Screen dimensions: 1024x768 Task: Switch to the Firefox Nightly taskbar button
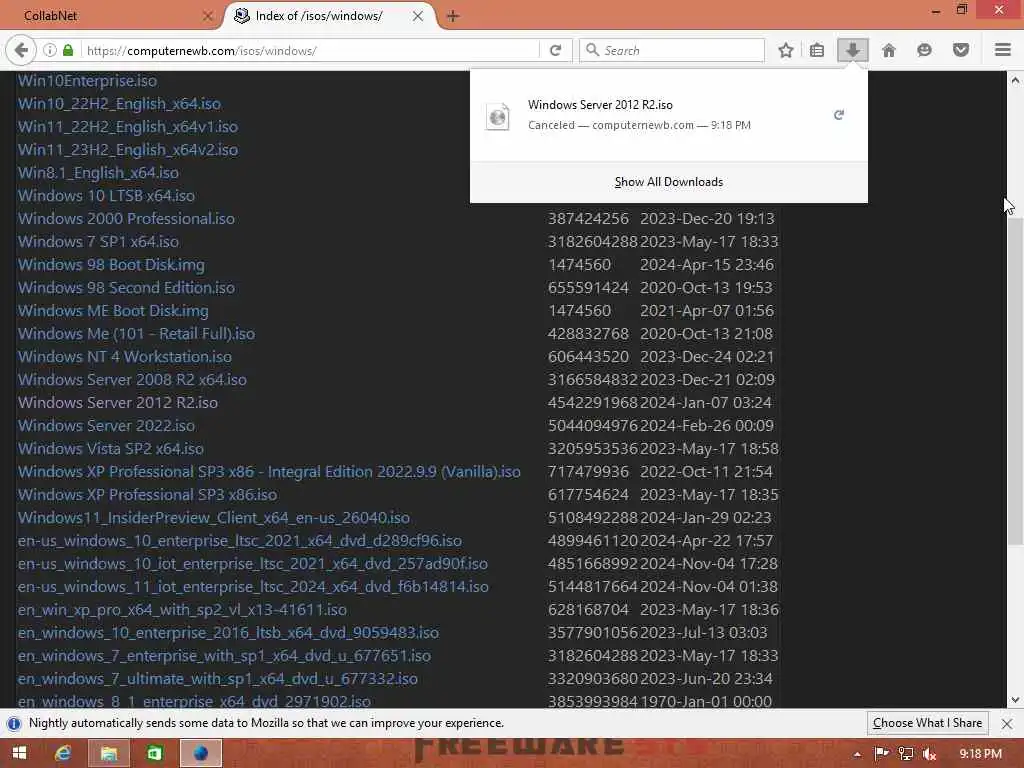coord(200,753)
